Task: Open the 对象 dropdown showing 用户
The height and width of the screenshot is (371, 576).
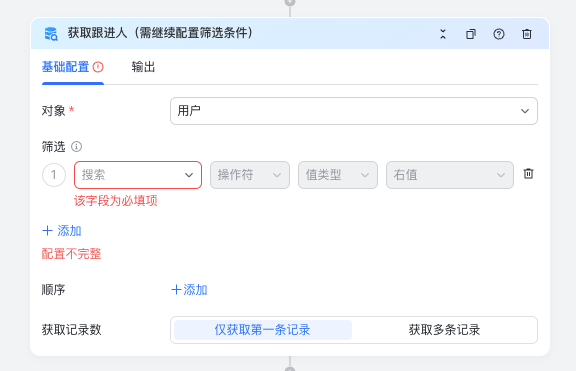Action: (x=354, y=111)
